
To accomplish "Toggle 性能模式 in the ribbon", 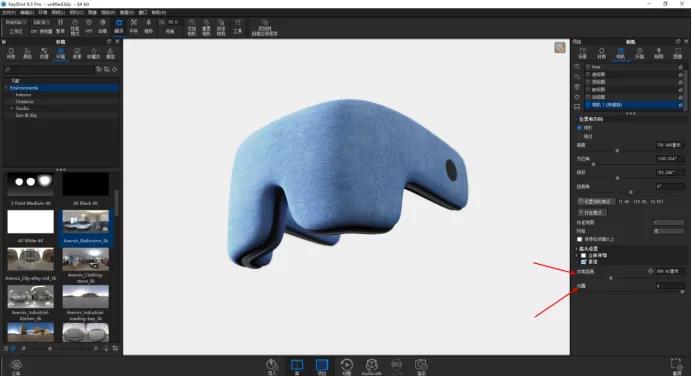I will (x=75, y=27).
